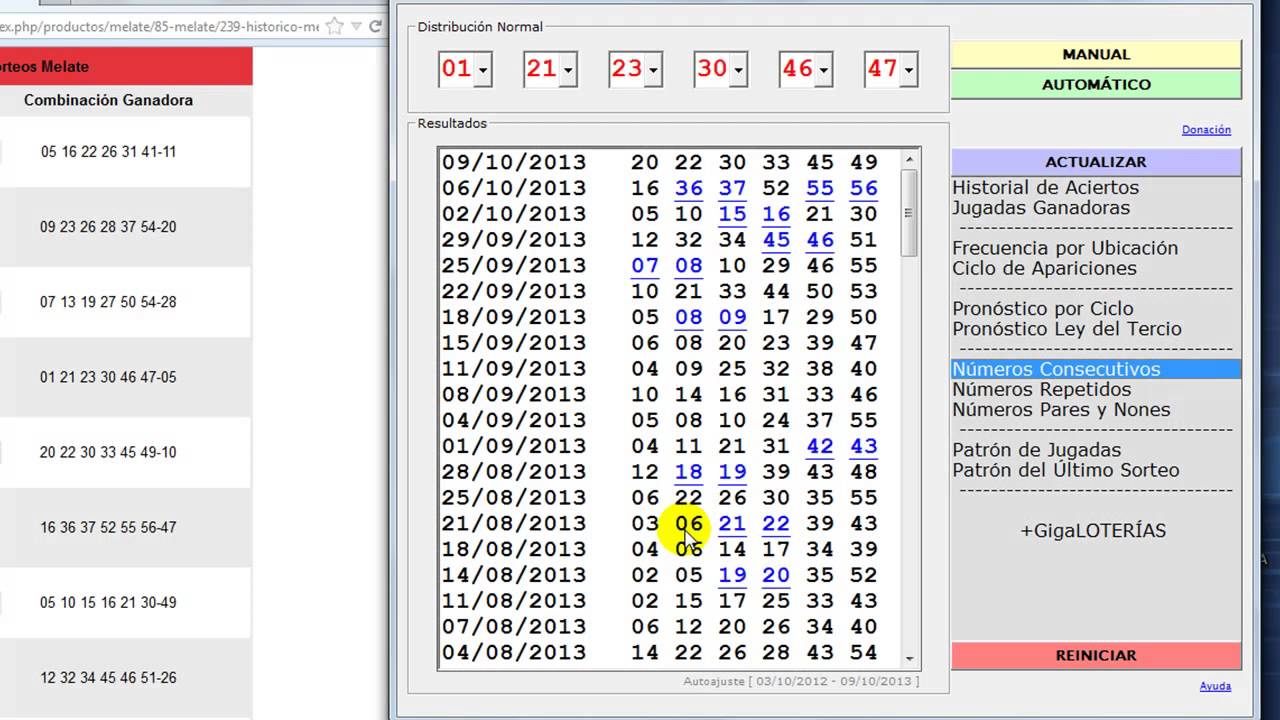Click combination 12 32 34 45 46 51-26 in browser
1280x720 pixels.
click(108, 677)
